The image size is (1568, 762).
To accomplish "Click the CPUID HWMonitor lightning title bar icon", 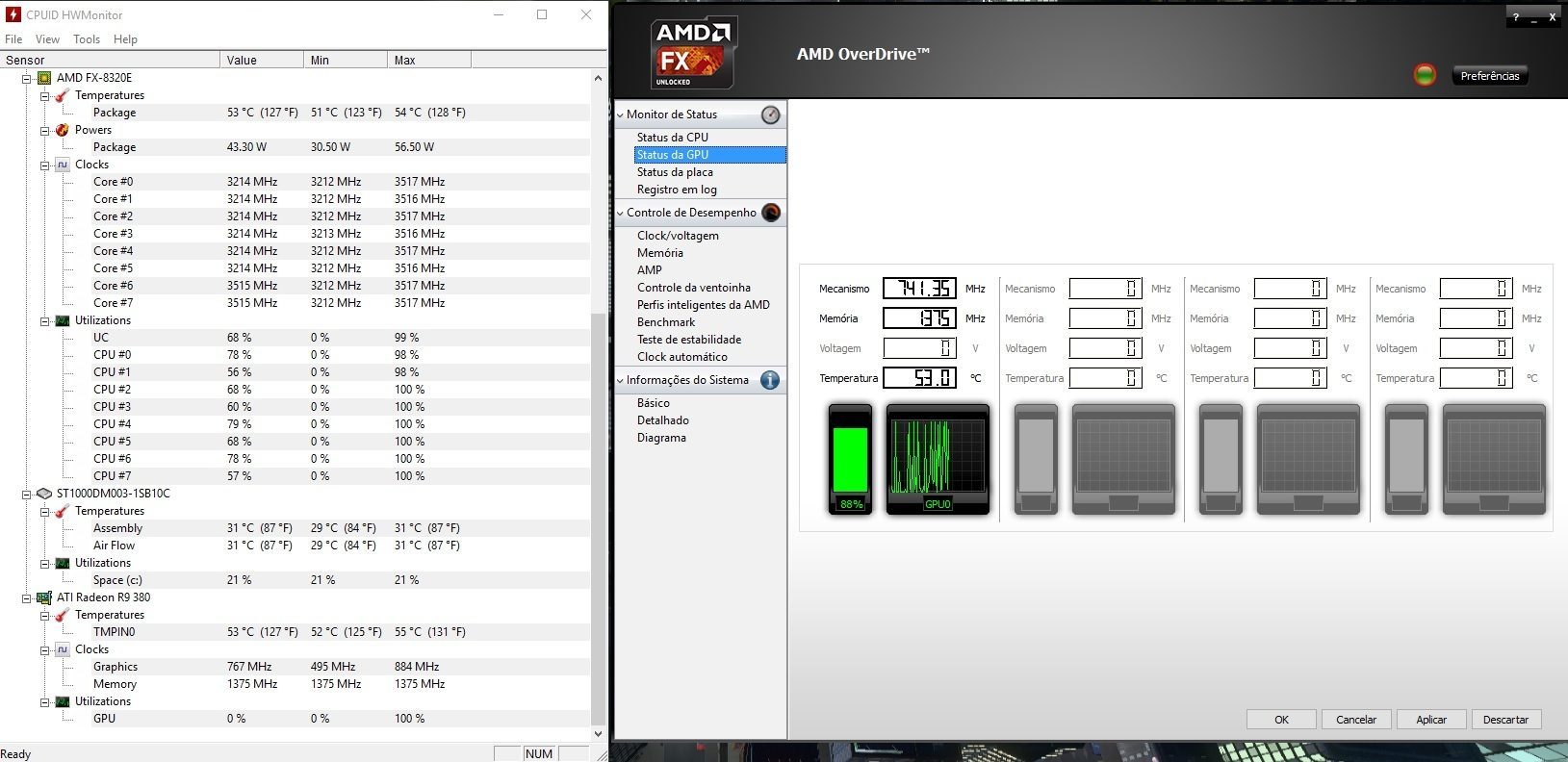I will click(13, 14).
